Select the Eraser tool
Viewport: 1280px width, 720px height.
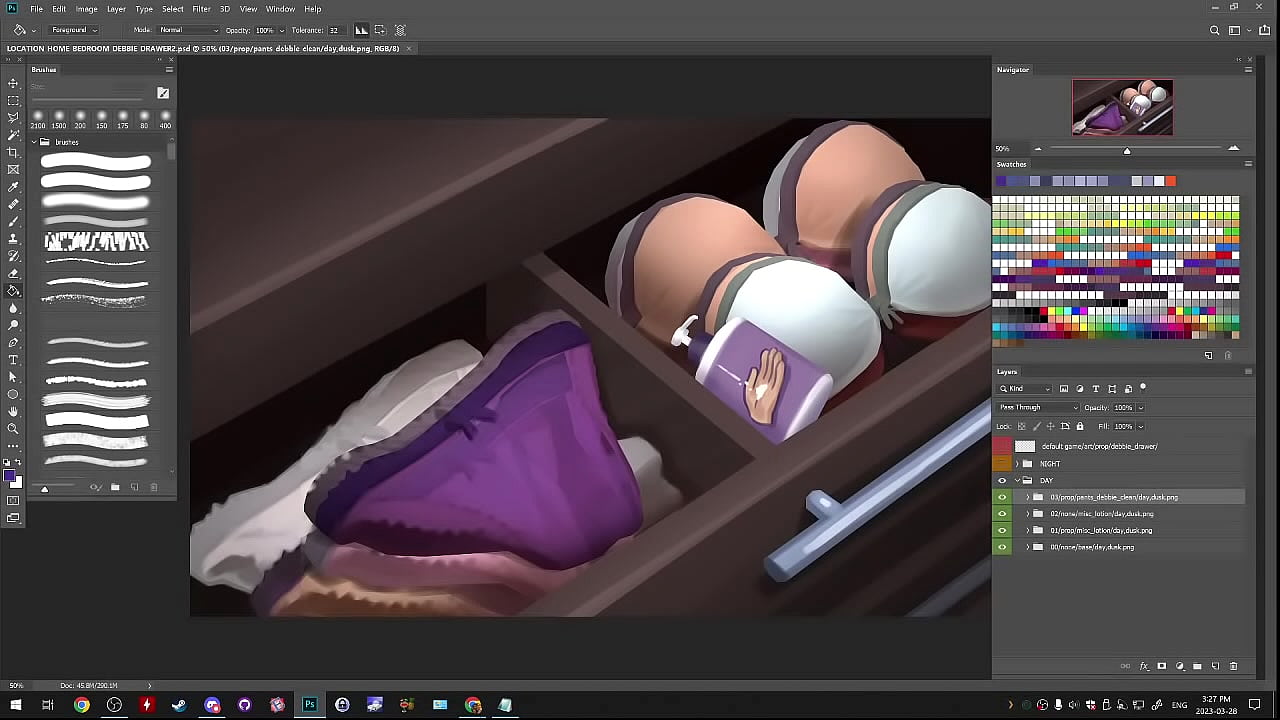(13, 273)
